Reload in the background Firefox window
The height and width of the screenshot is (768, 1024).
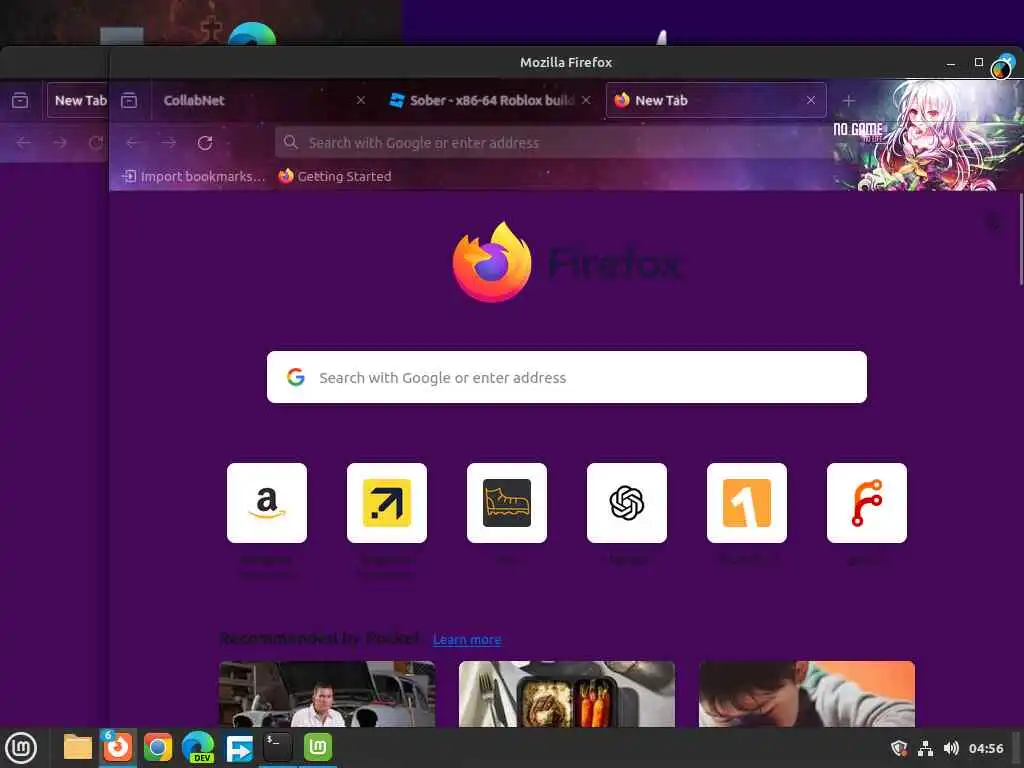pos(96,142)
